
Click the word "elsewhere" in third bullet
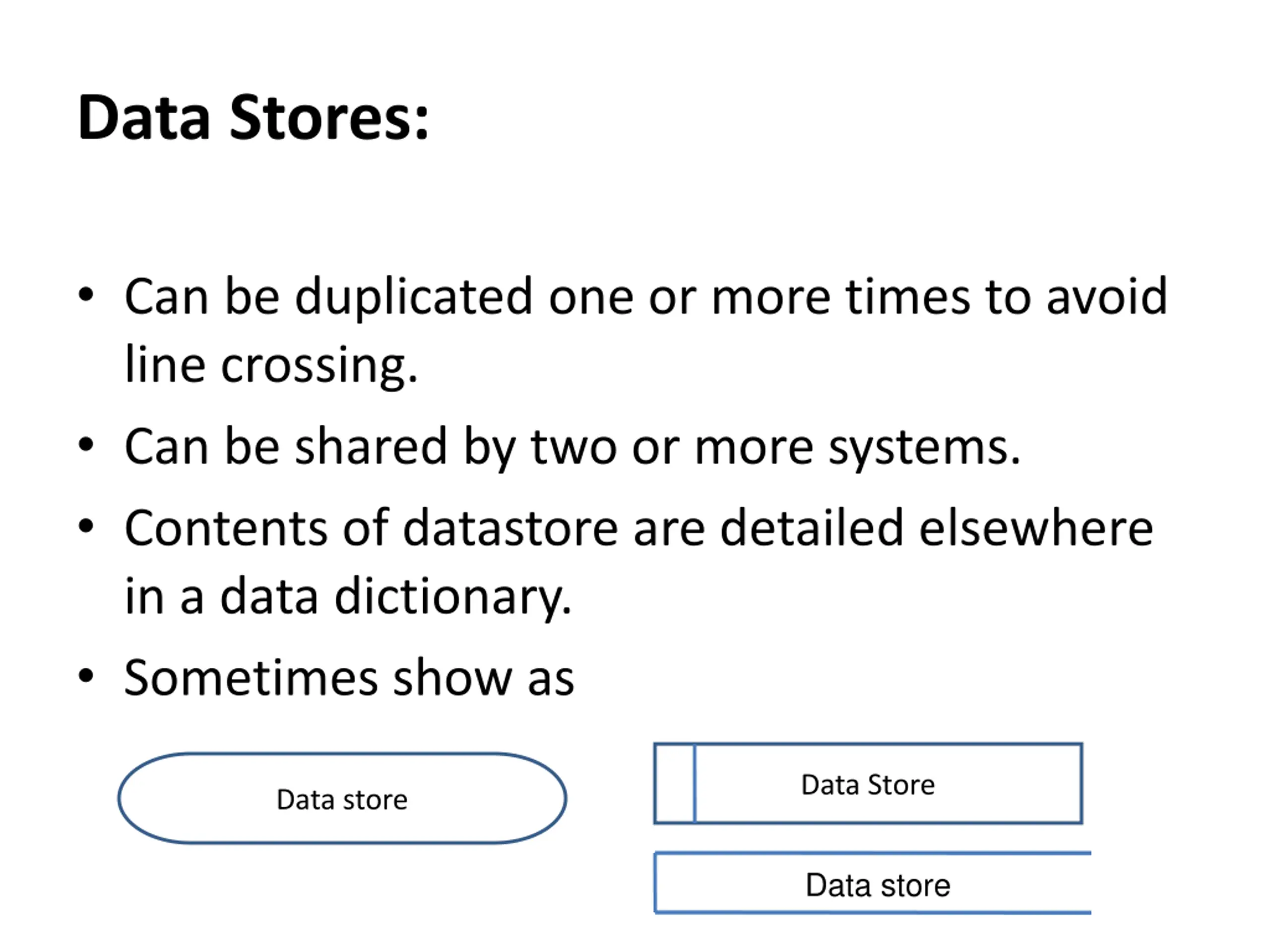coord(1036,528)
